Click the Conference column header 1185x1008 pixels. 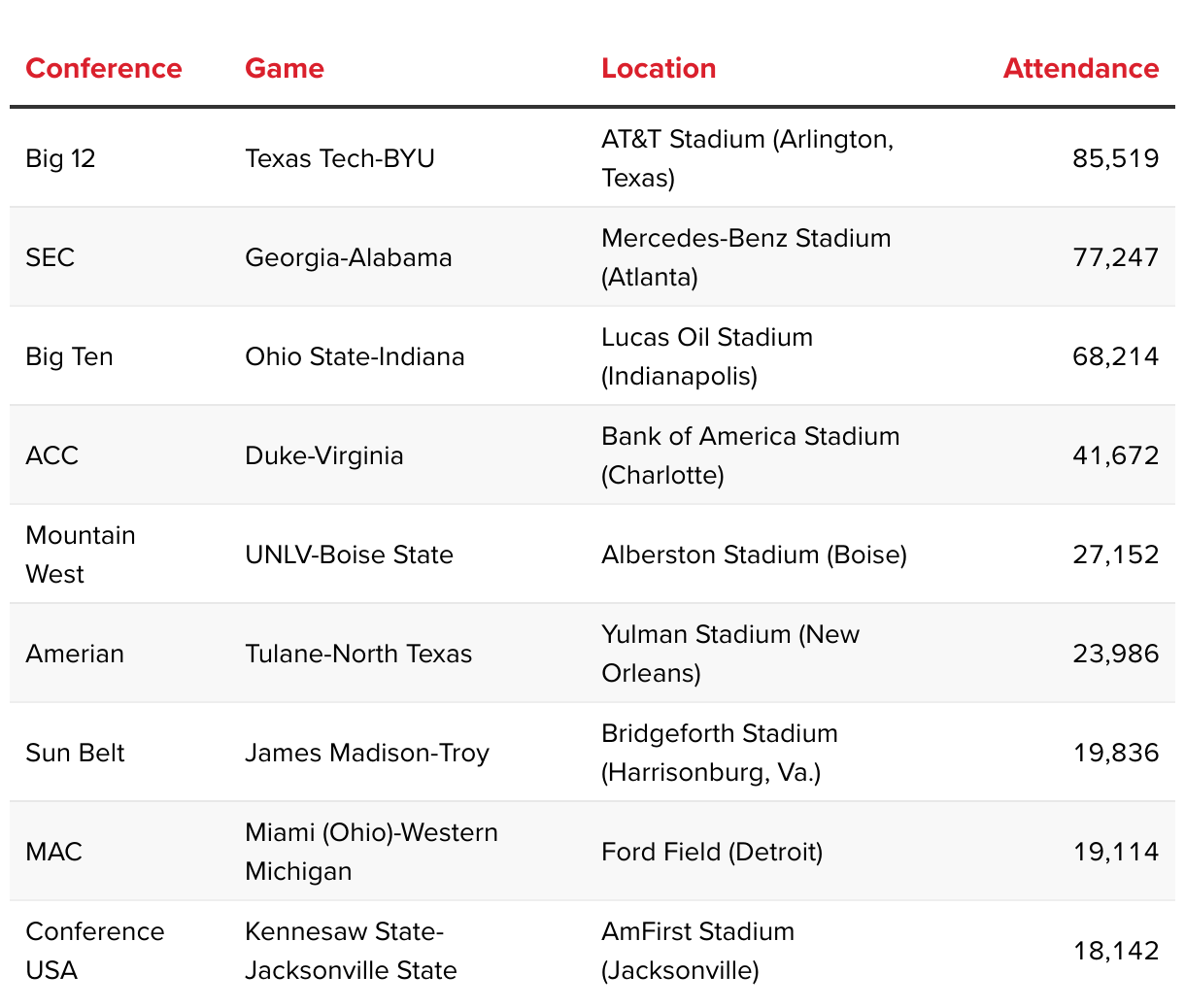(103, 68)
